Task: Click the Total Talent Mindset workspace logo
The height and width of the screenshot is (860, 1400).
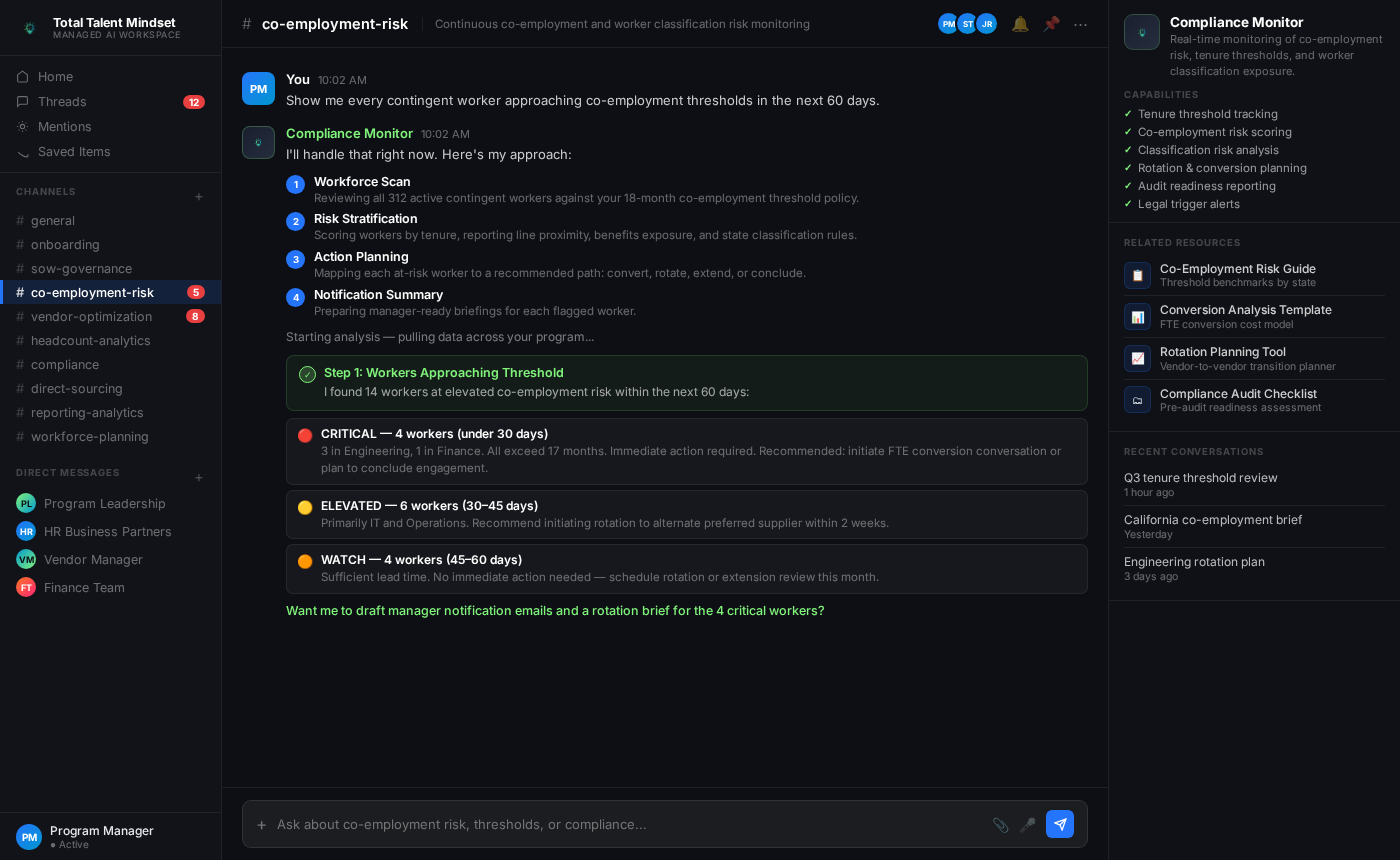Action: [29, 28]
